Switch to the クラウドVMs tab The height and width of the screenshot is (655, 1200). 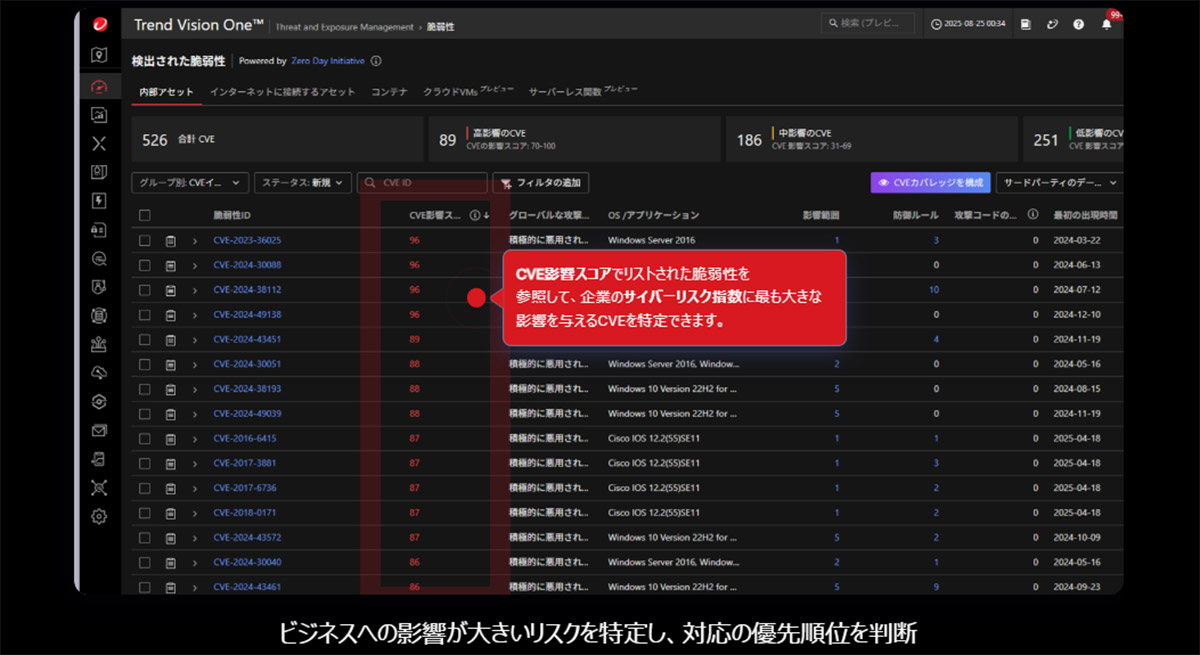tap(468, 91)
